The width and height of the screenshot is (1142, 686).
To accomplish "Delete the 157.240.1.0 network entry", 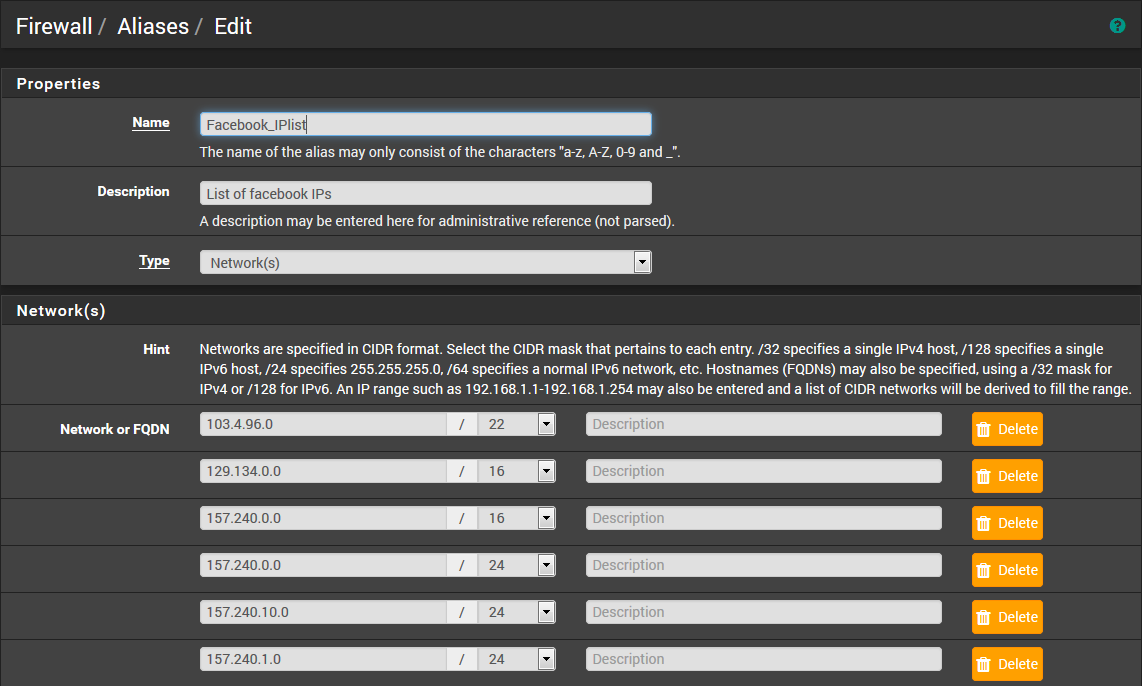I will [x=1007, y=664].
